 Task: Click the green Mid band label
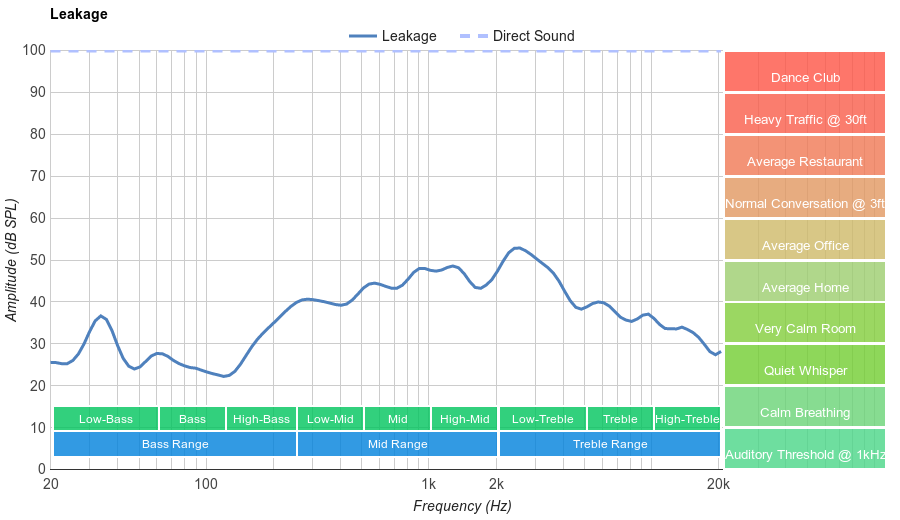(x=397, y=419)
